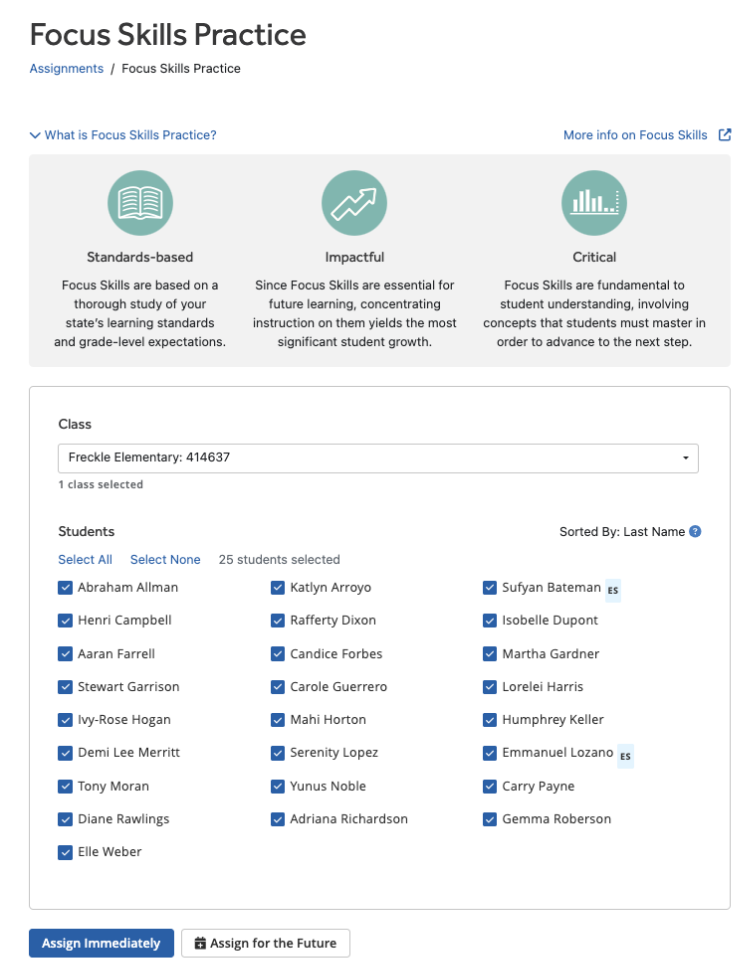Go to Assignments in the breadcrumb
Image resolution: width=754 pixels, height=971 pixels.
pos(66,69)
